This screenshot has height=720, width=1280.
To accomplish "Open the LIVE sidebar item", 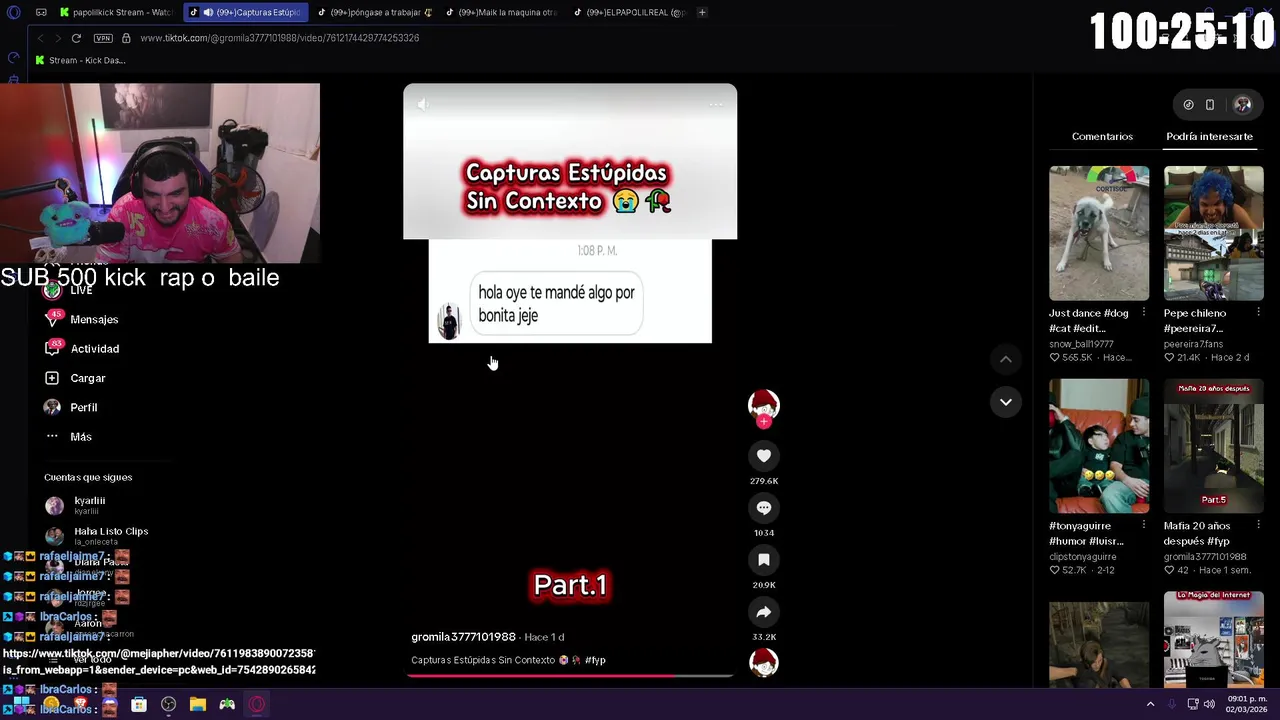I will pyautogui.click(x=70, y=290).
